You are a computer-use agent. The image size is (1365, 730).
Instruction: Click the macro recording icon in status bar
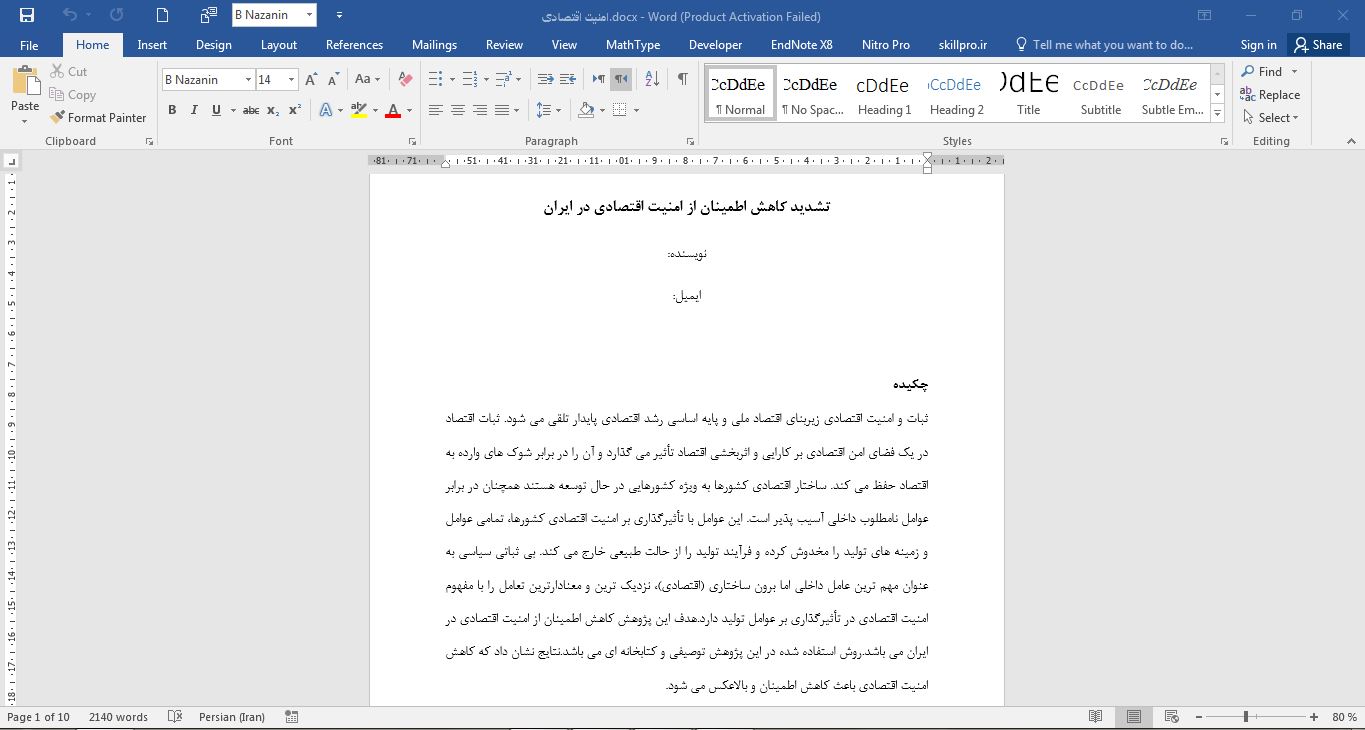coord(292,717)
